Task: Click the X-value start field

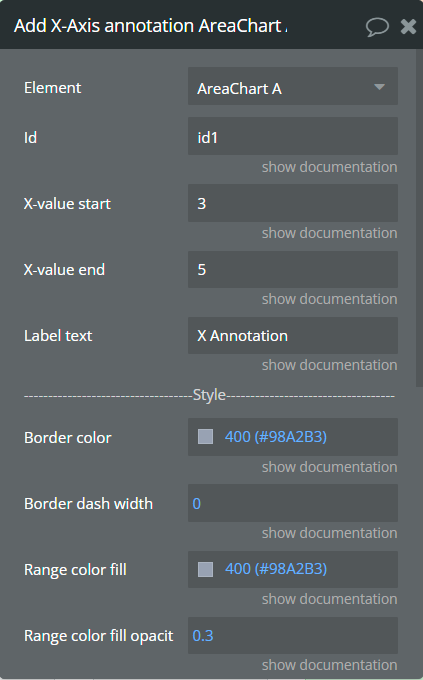Action: (292, 203)
